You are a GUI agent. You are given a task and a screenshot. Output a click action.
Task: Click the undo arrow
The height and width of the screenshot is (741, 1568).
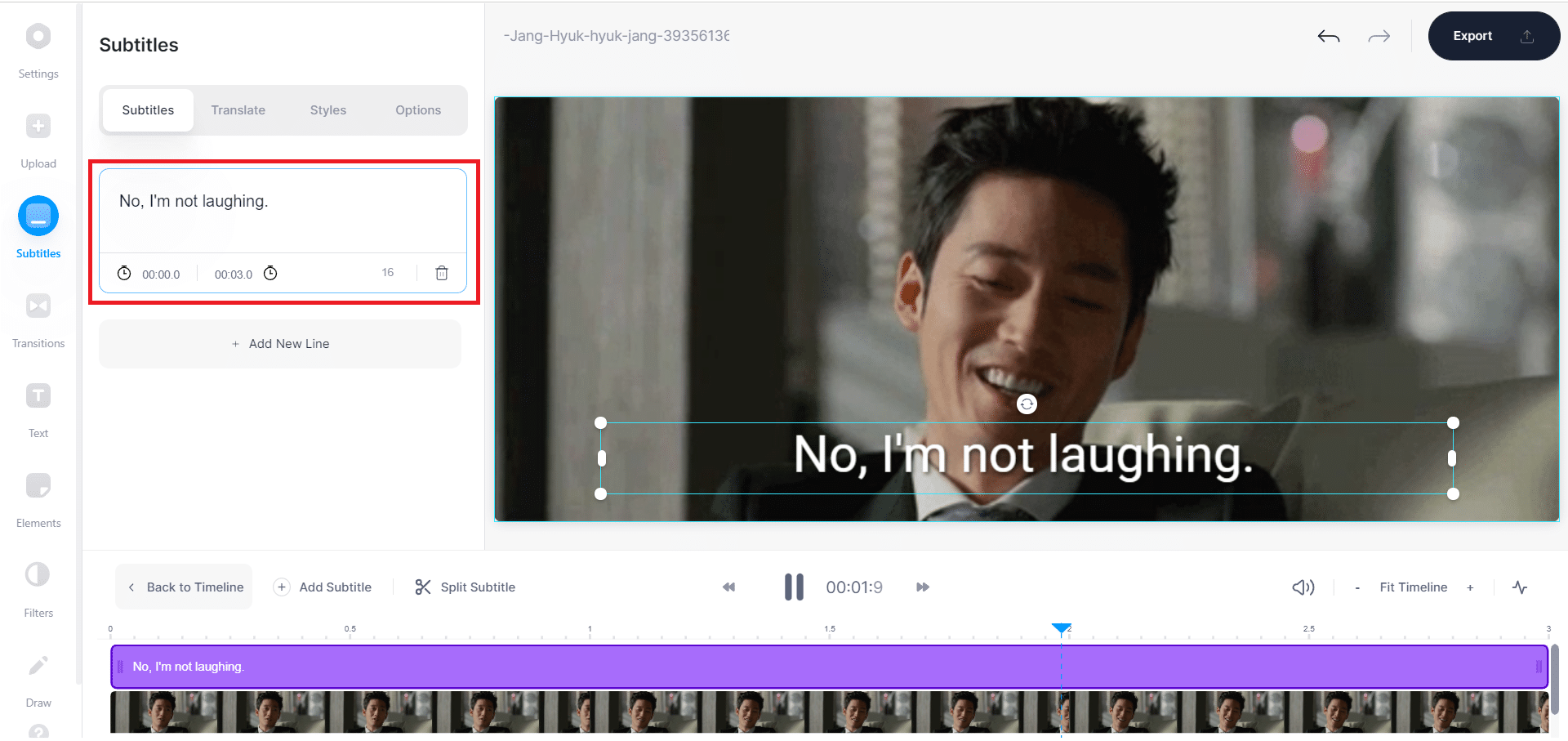pos(1329,37)
